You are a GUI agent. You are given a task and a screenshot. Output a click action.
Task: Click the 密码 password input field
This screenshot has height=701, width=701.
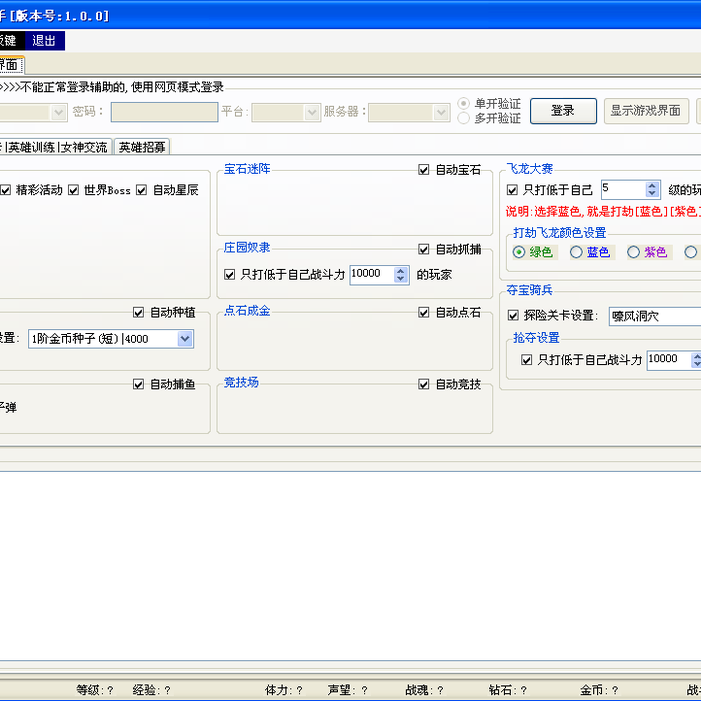point(165,112)
